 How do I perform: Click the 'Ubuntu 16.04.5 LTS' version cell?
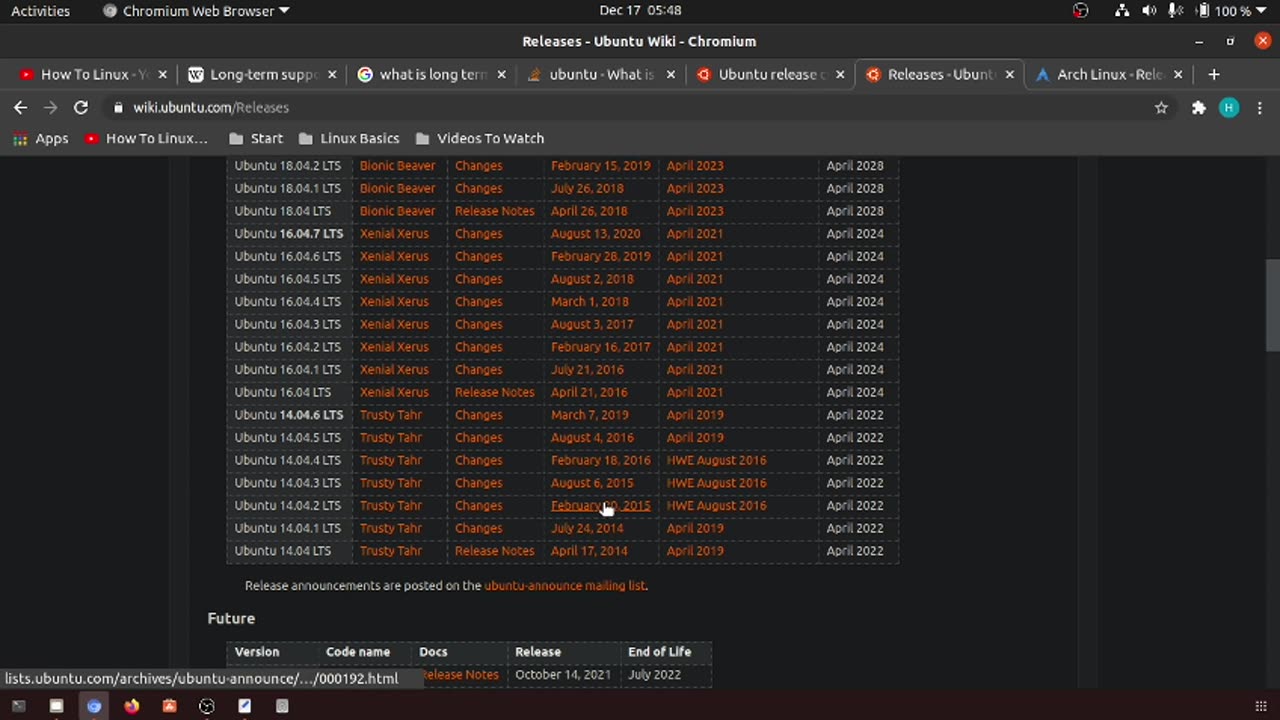tap(288, 279)
